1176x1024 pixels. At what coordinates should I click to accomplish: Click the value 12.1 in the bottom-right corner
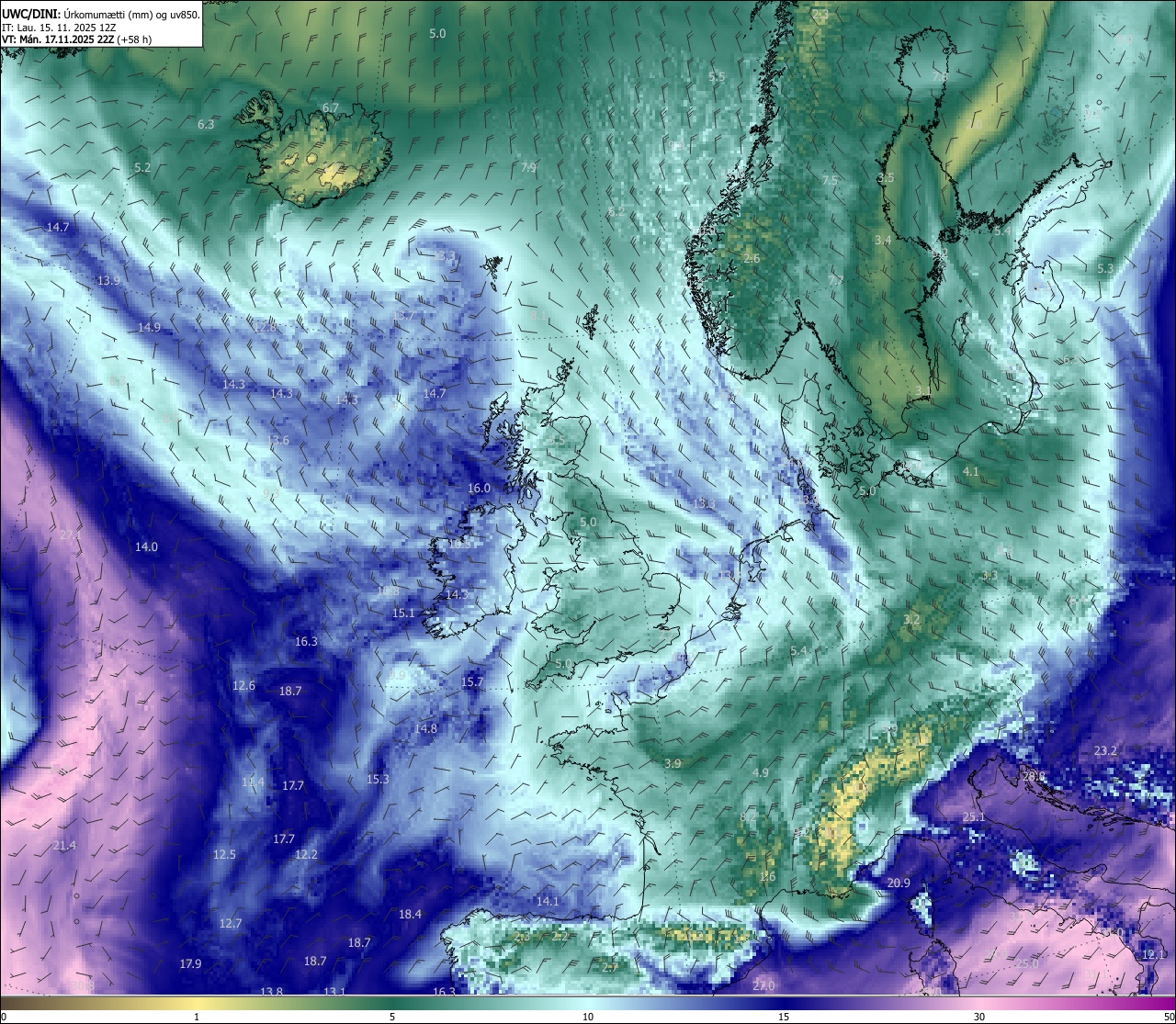point(1153,954)
